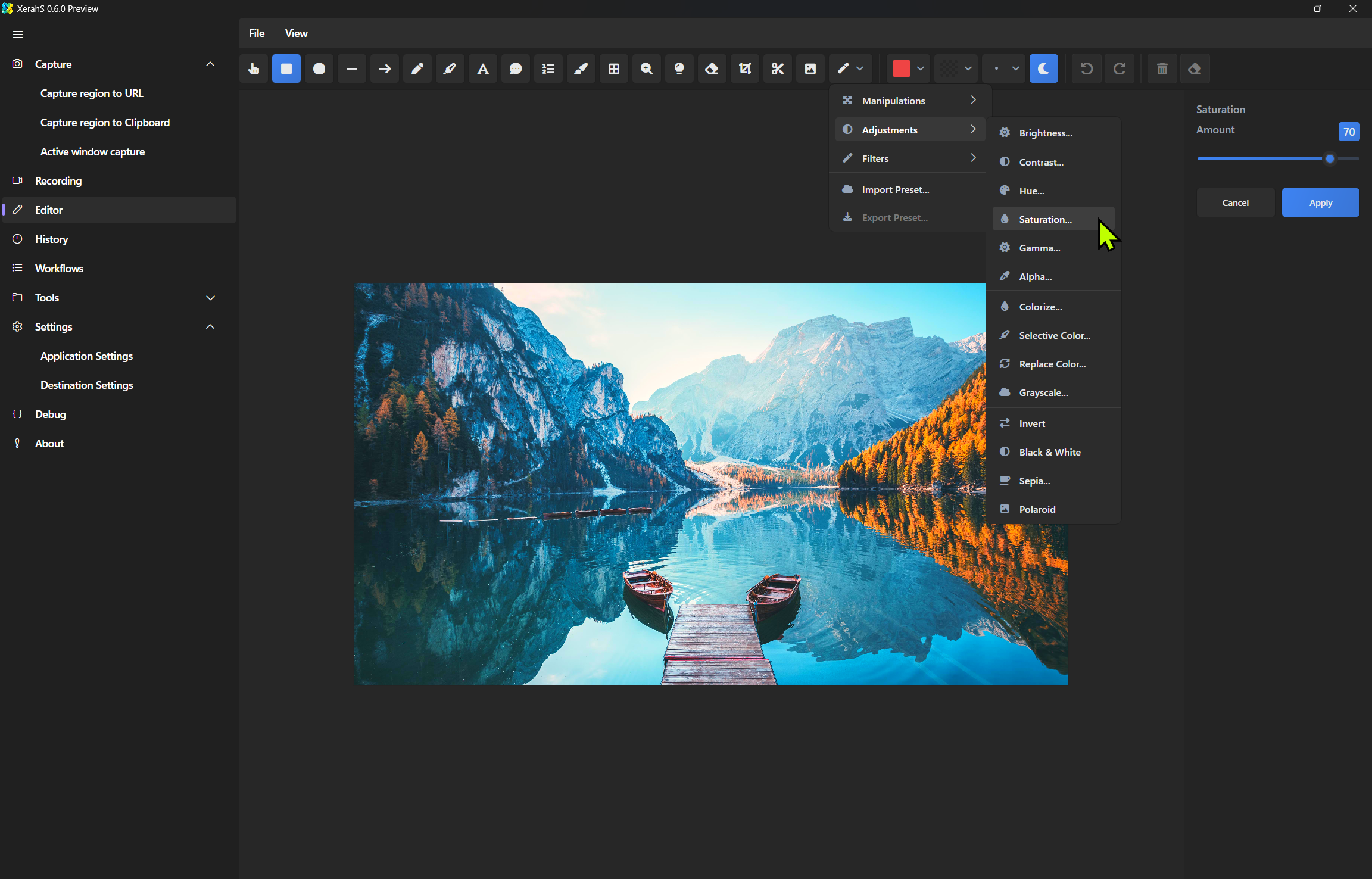1372x879 pixels.
Task: Cancel the saturation adjustment
Action: pos(1235,202)
